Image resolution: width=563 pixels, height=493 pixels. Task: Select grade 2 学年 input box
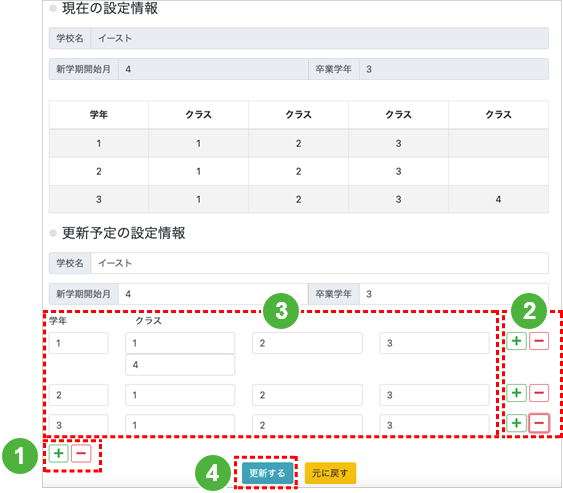coord(78,395)
